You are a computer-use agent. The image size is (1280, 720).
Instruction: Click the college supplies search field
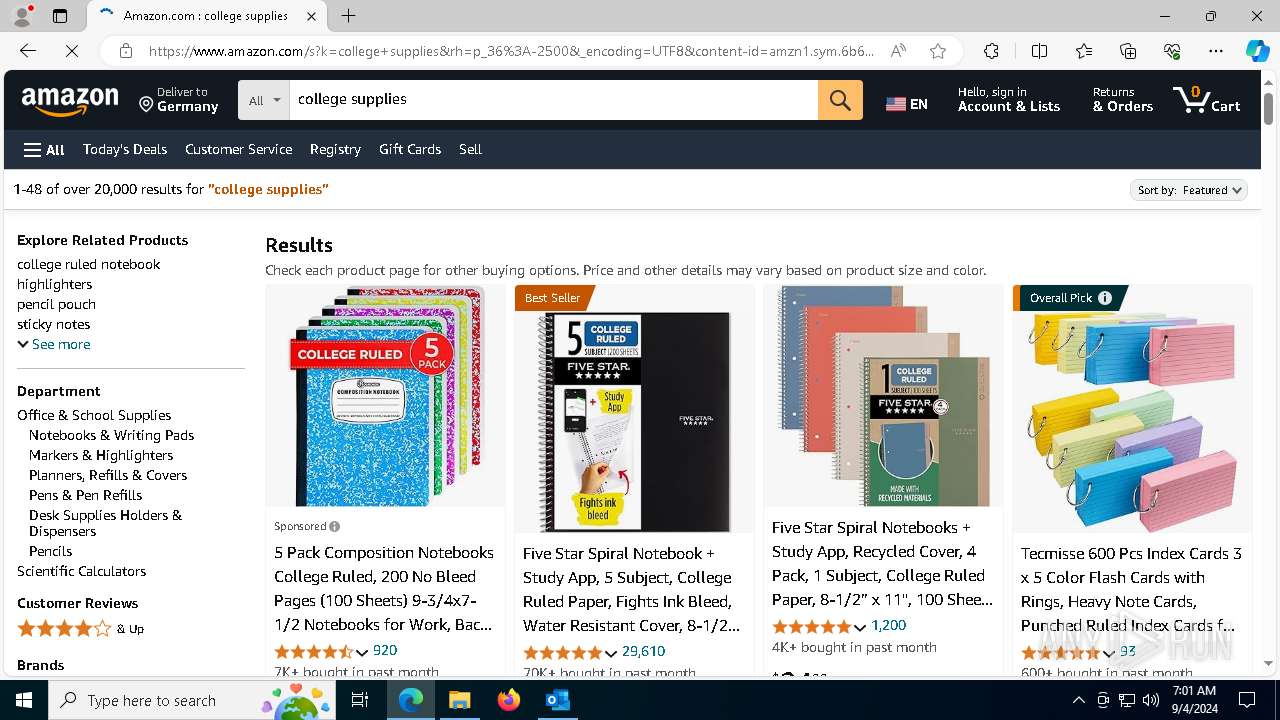click(553, 100)
